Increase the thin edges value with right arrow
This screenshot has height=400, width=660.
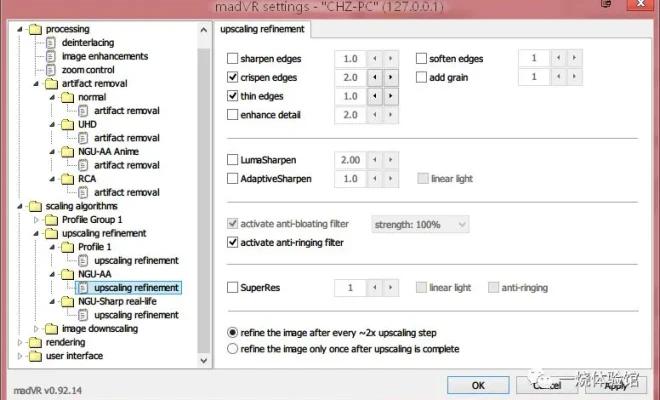(x=389, y=96)
